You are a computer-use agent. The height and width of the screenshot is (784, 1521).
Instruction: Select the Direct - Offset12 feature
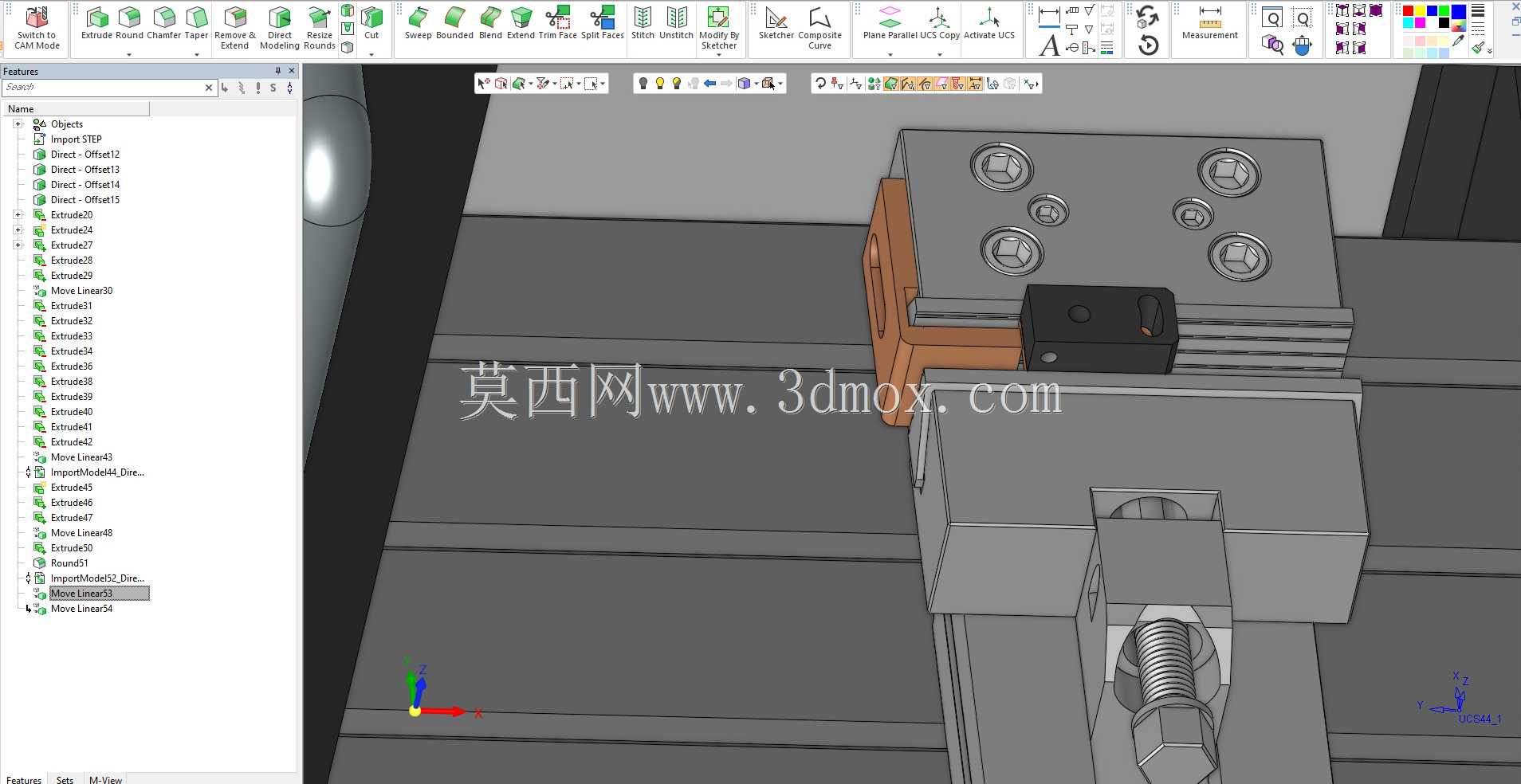pos(85,155)
